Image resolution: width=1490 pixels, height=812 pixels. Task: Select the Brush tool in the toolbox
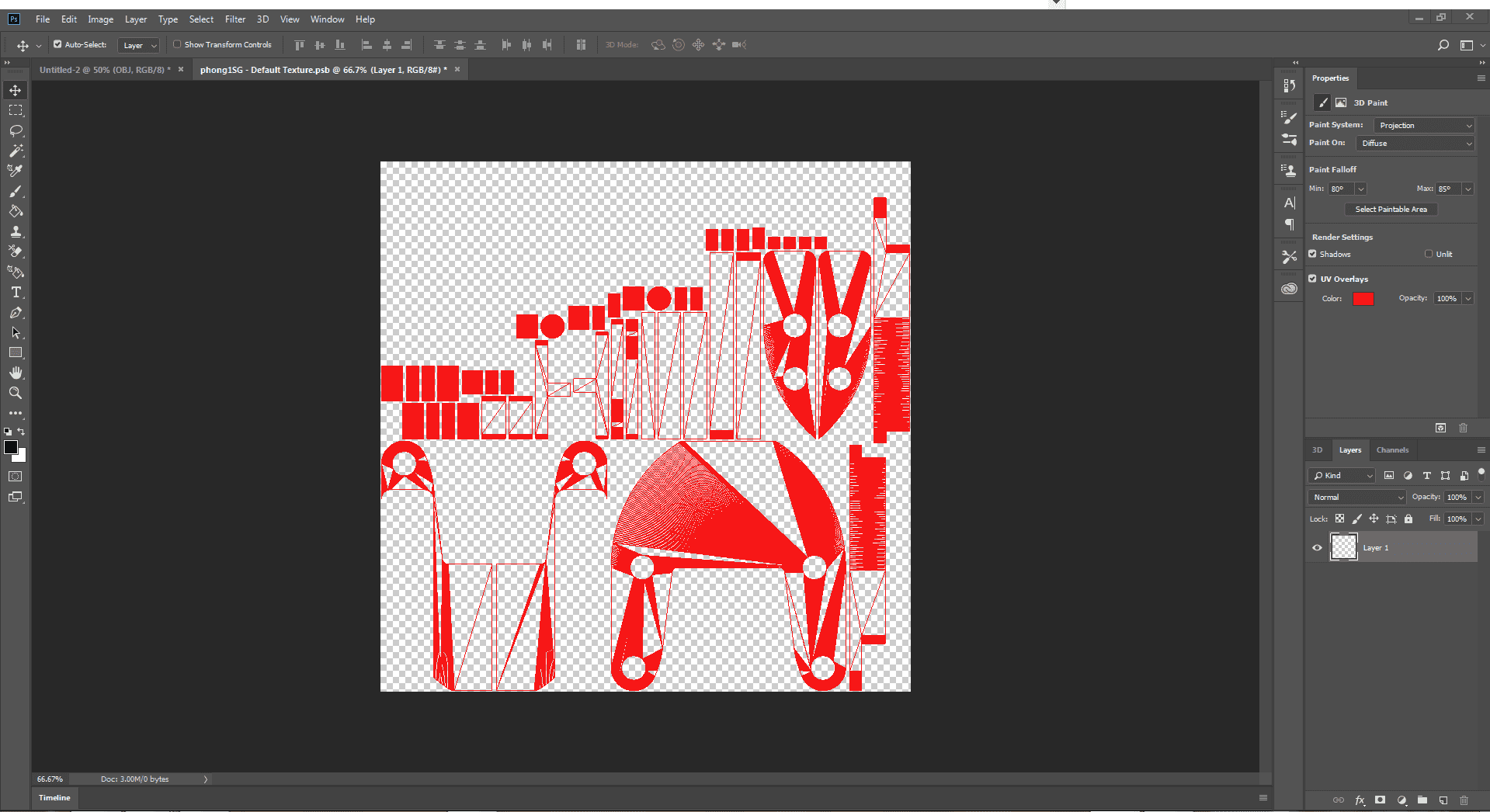[16, 191]
